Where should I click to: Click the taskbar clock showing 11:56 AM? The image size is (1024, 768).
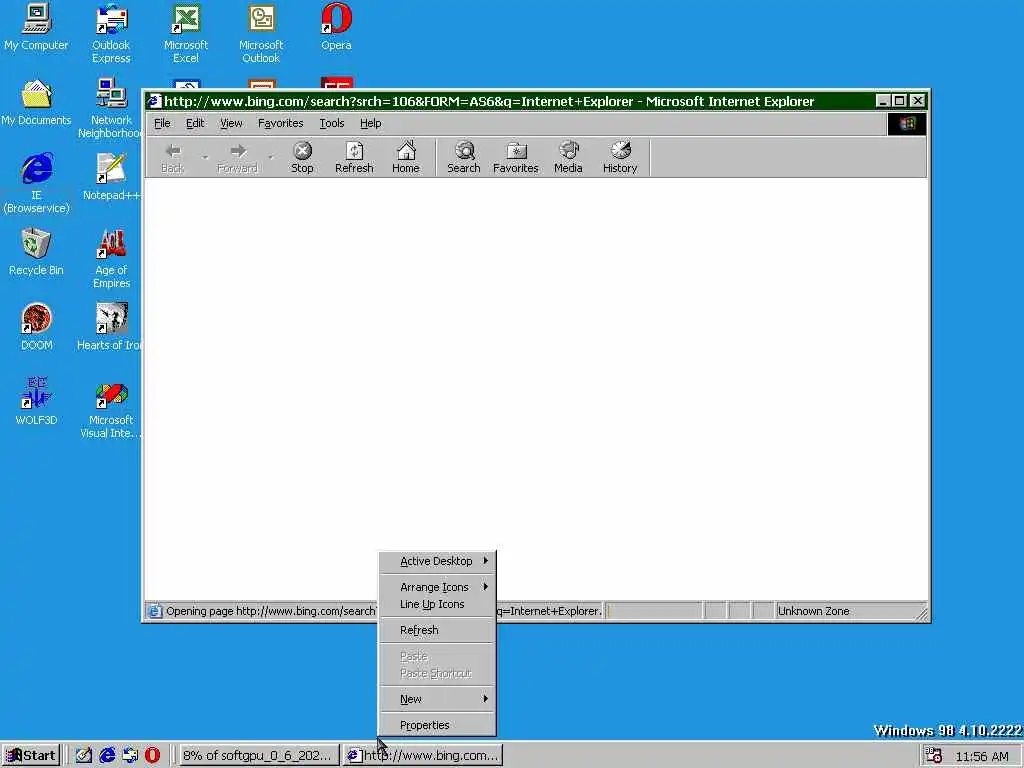point(982,756)
